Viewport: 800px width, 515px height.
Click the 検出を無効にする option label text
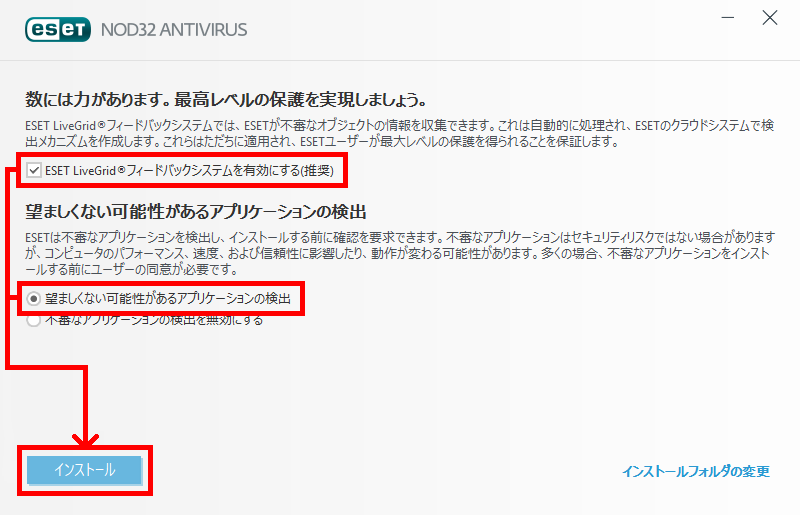click(154, 321)
